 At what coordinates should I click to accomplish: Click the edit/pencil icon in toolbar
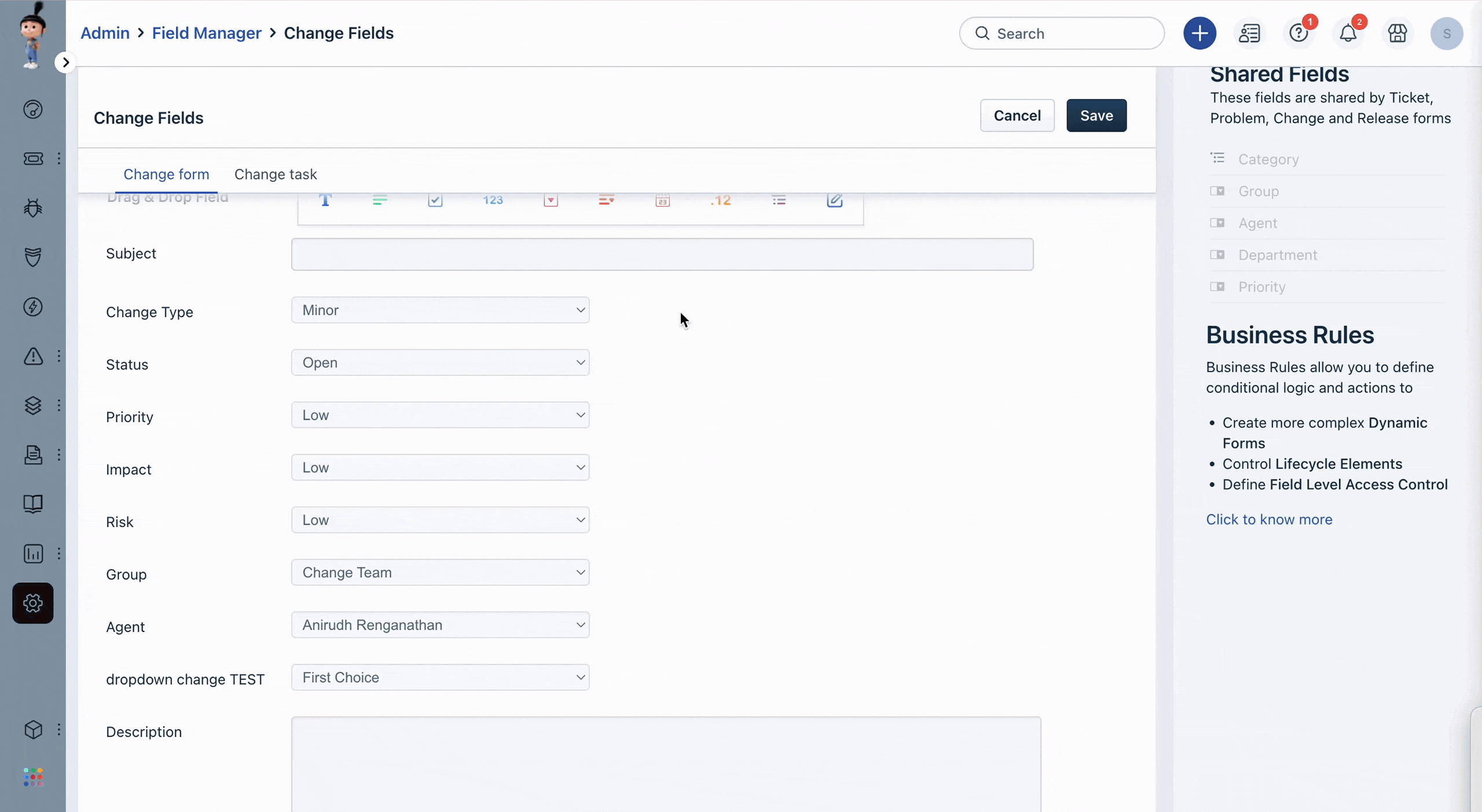click(x=834, y=200)
